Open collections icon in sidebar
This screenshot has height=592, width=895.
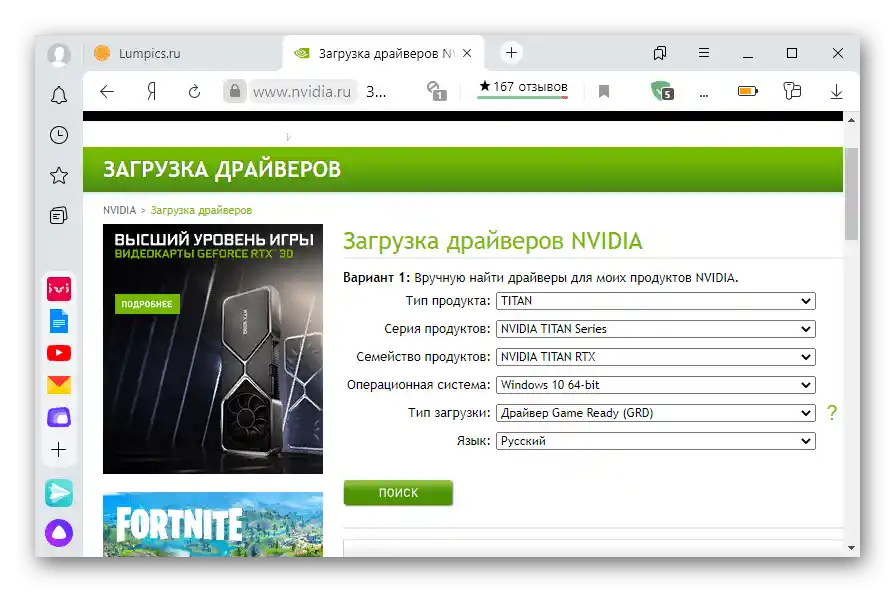tap(59, 215)
